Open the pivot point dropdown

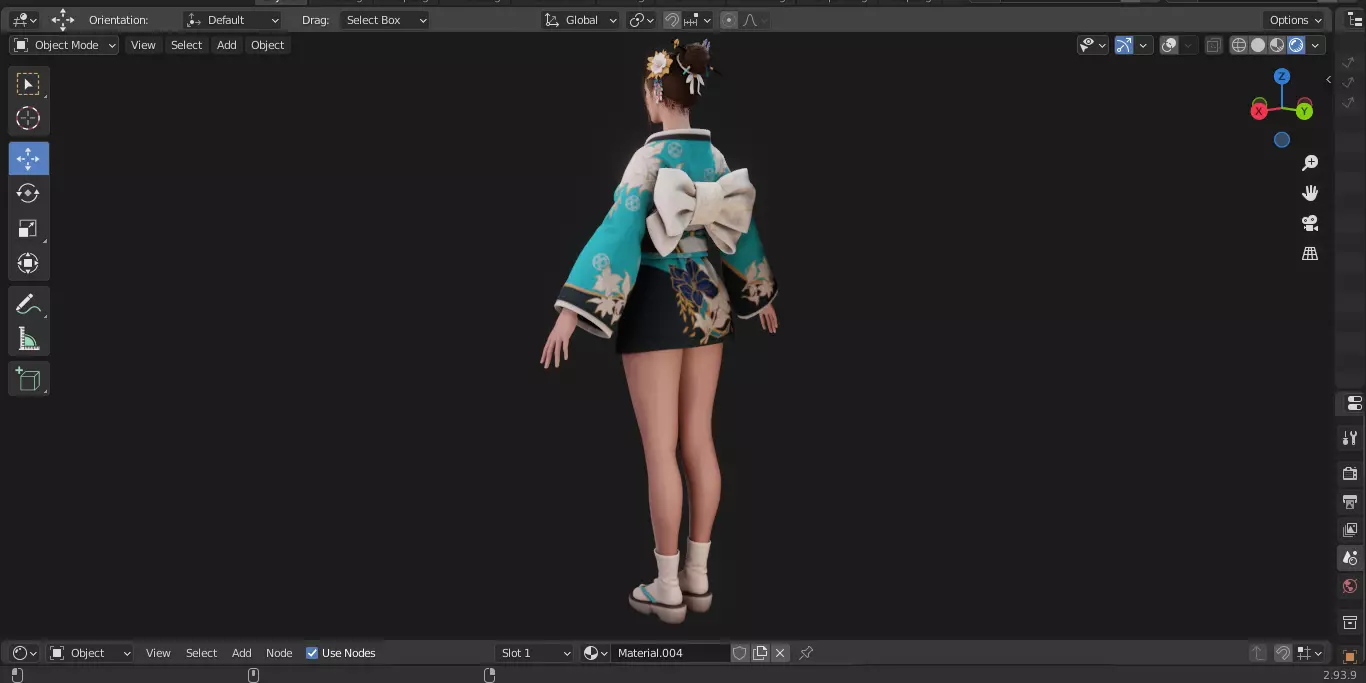(x=642, y=20)
